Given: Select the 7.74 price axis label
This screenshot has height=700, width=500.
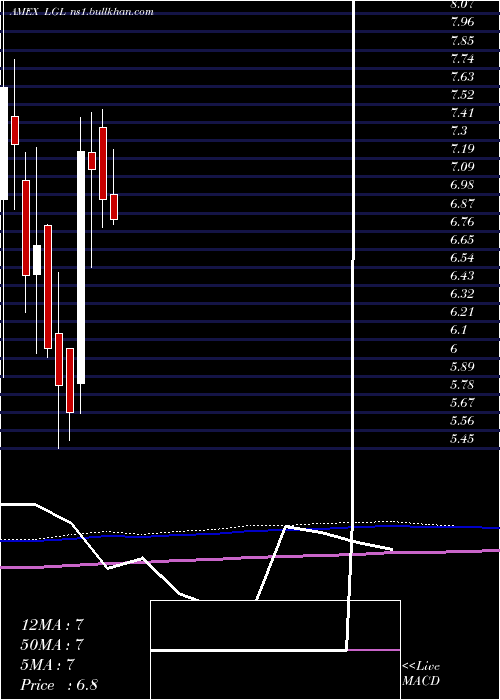Looking at the screenshot, I should [462, 58].
